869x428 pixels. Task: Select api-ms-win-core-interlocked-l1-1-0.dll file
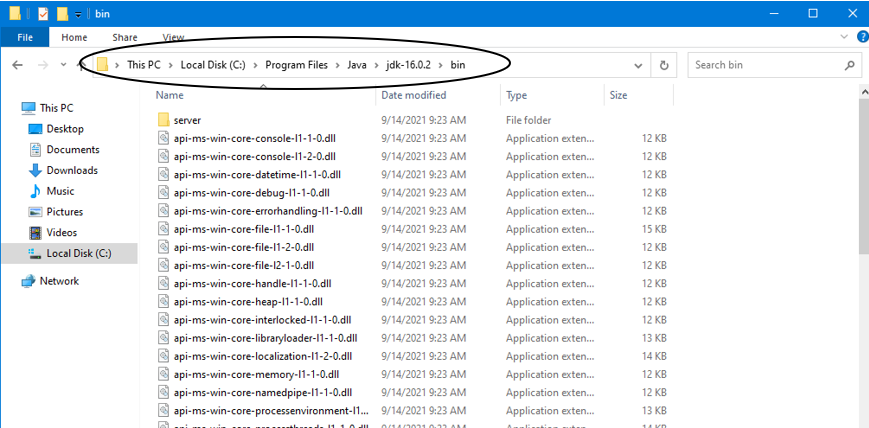(x=263, y=320)
